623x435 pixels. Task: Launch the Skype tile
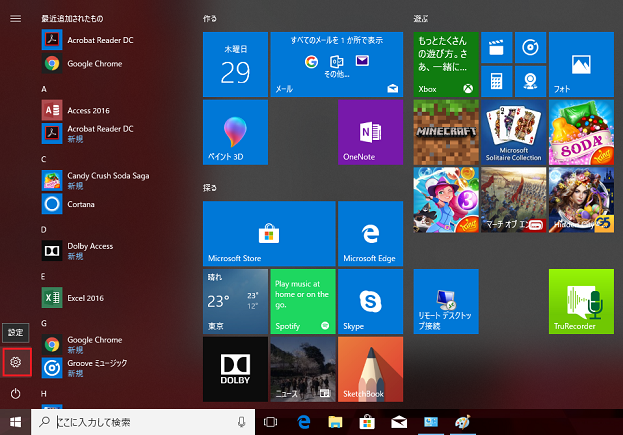(x=370, y=302)
